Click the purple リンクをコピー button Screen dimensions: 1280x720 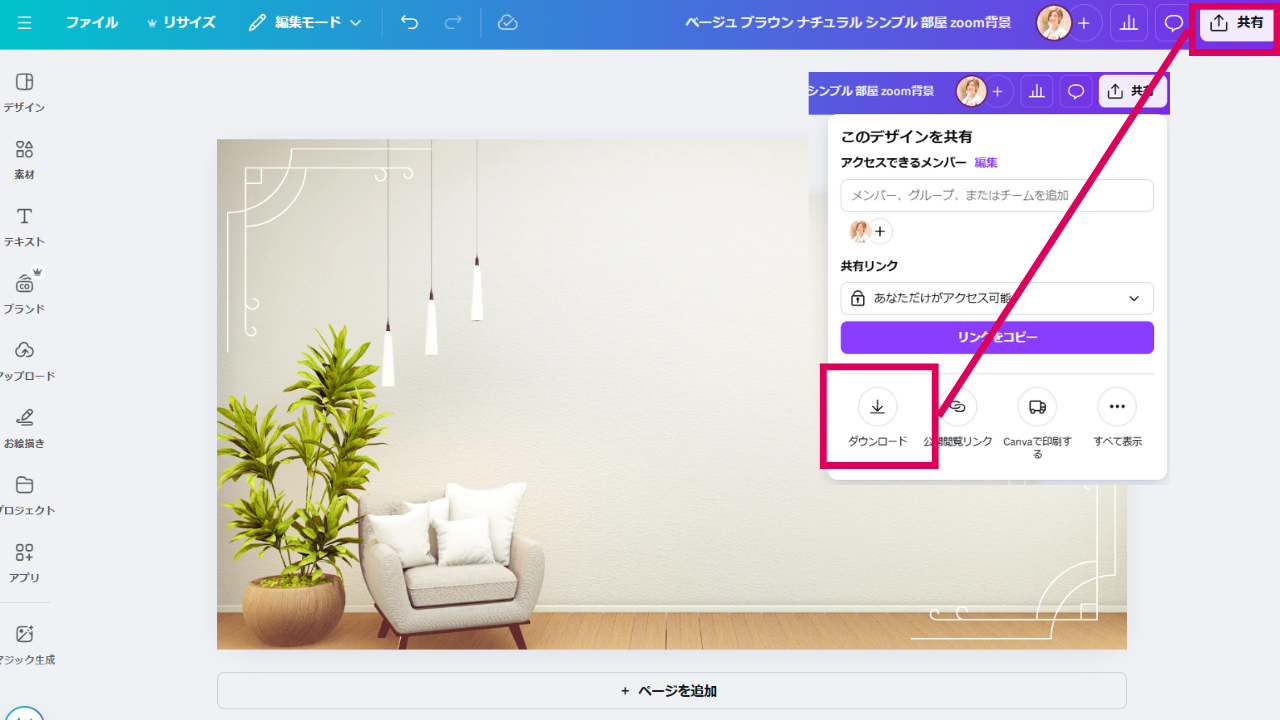point(997,337)
